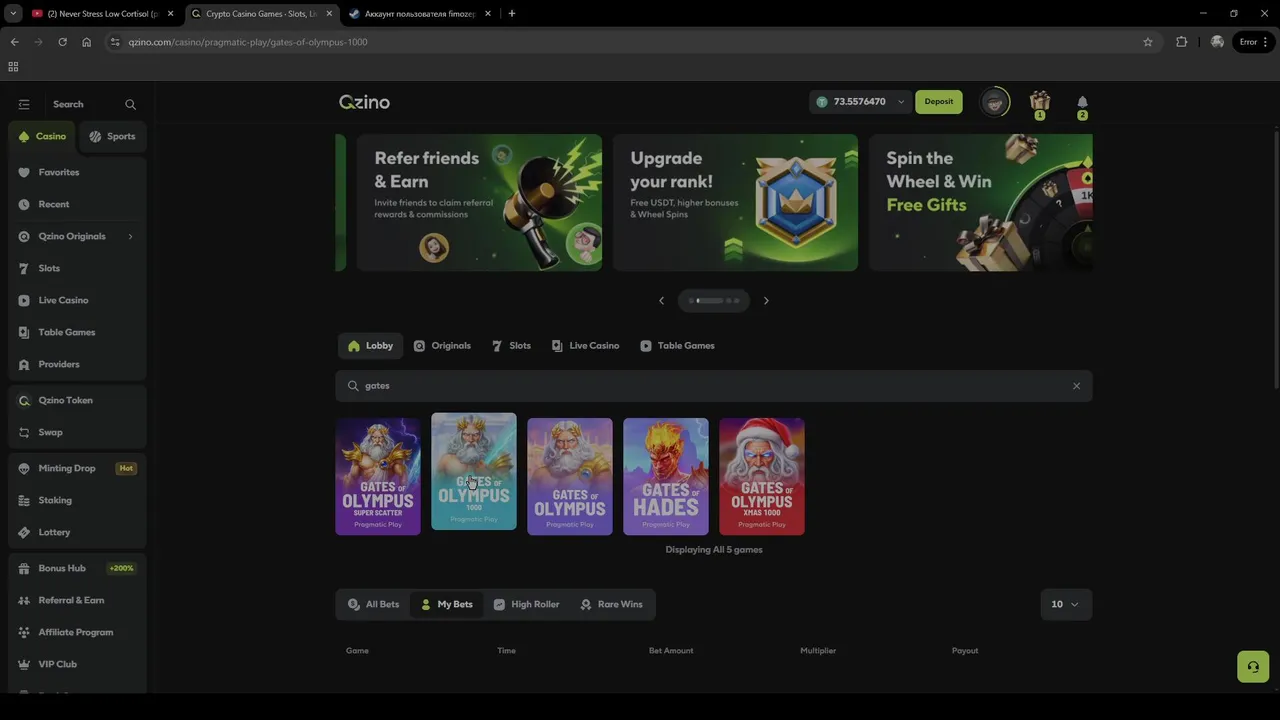Image resolution: width=1280 pixels, height=720 pixels.
Task: Open the browser tab list dropdown
Action: click(x=13, y=14)
